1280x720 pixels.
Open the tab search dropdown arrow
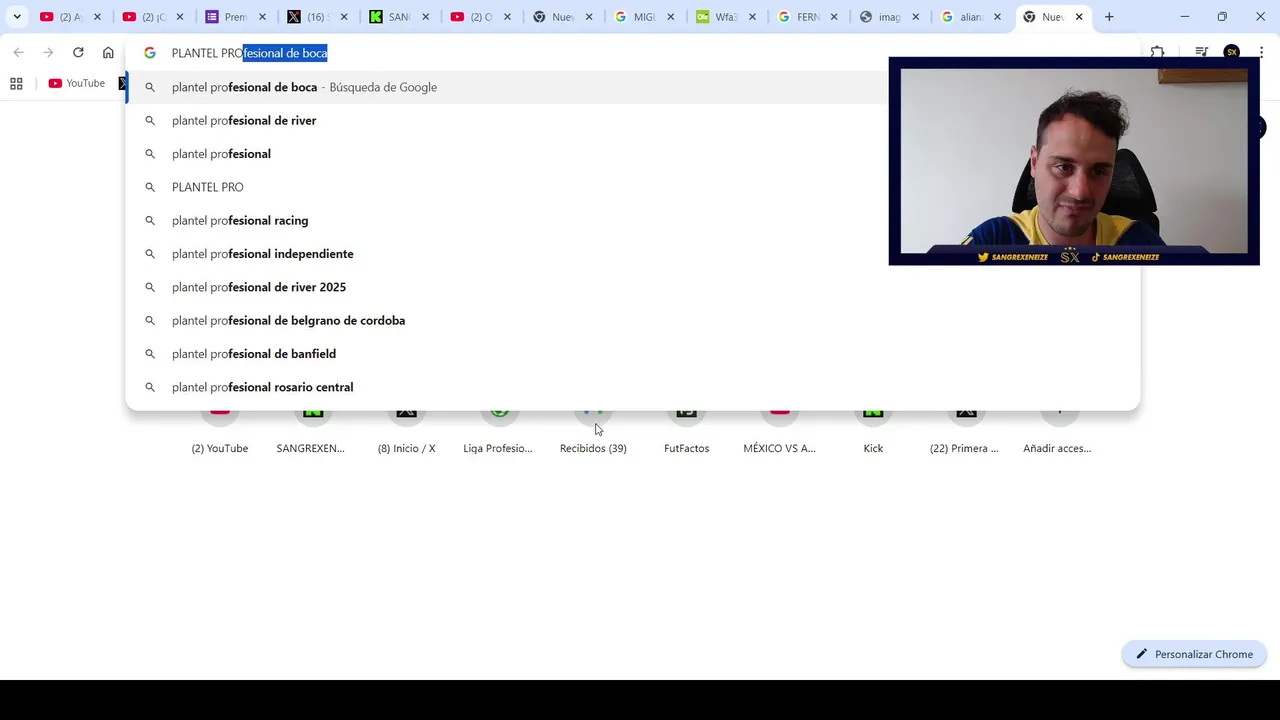[x=17, y=17]
